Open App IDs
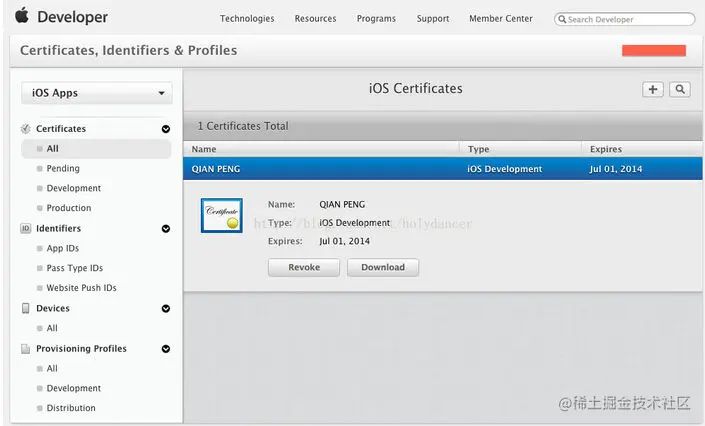Image resolution: width=705 pixels, height=426 pixels. click(62, 248)
